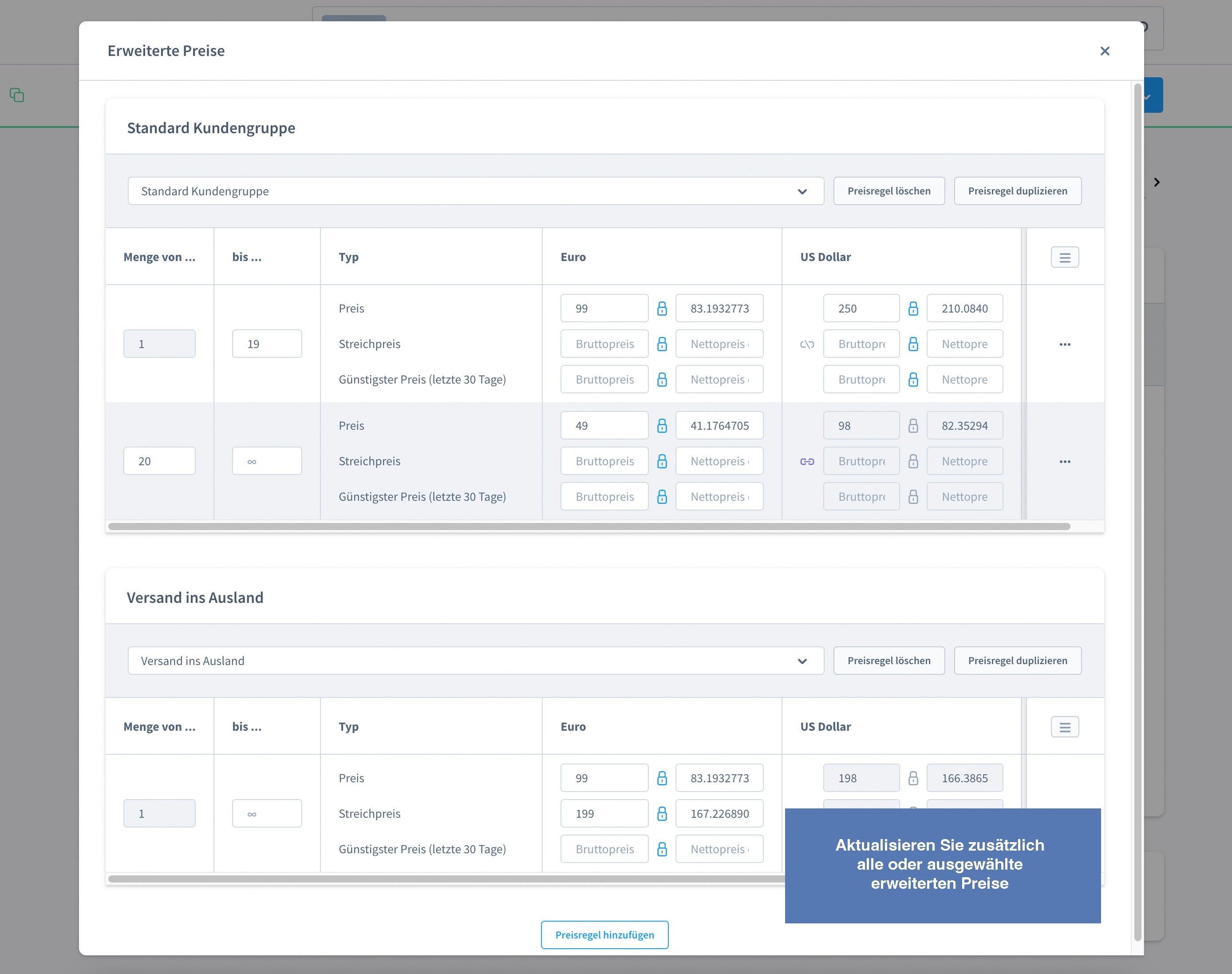The height and width of the screenshot is (974, 1232).
Task: Toggle Euro price lock for 99 in Standard group
Action: point(662,309)
